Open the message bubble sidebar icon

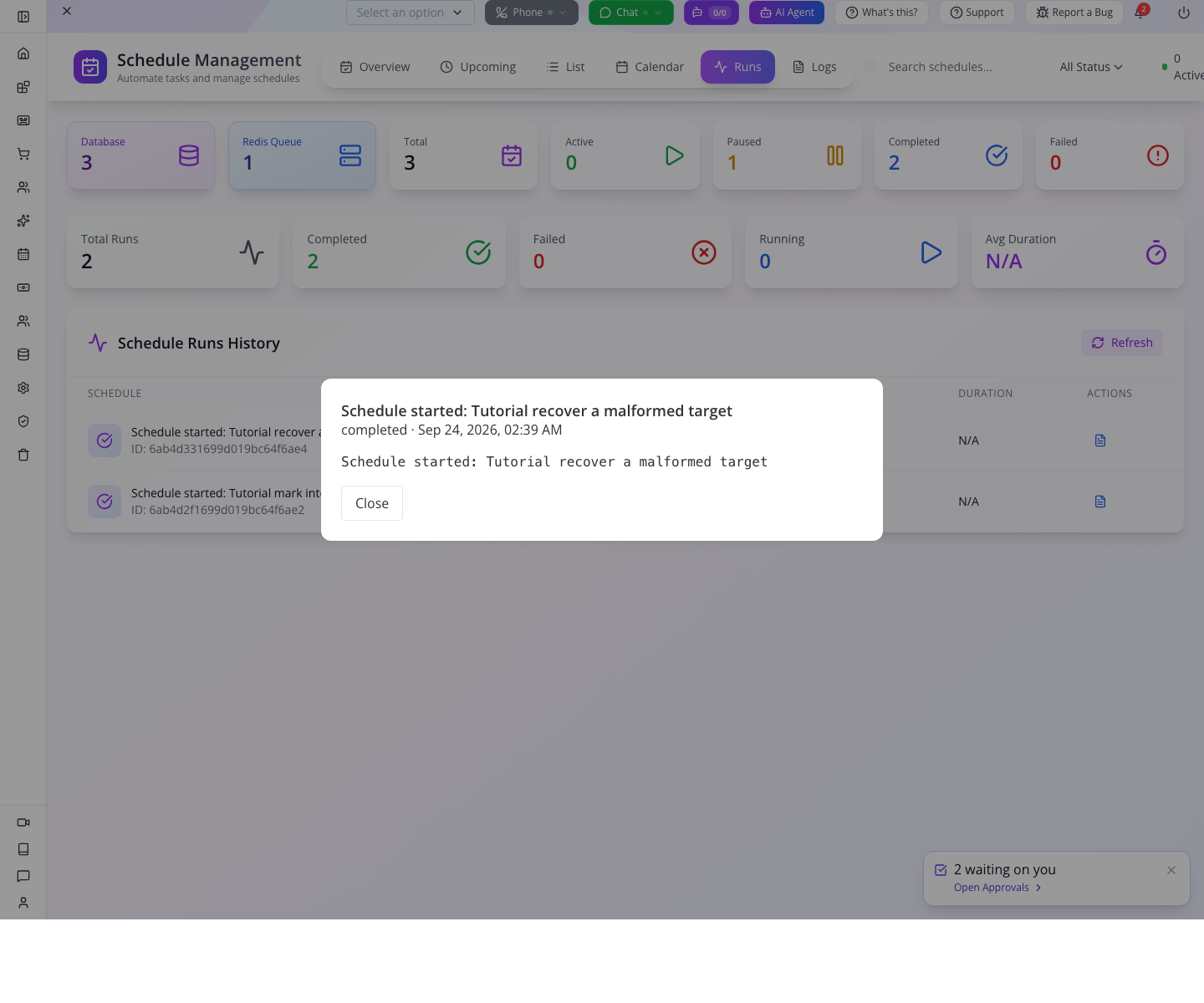23,876
